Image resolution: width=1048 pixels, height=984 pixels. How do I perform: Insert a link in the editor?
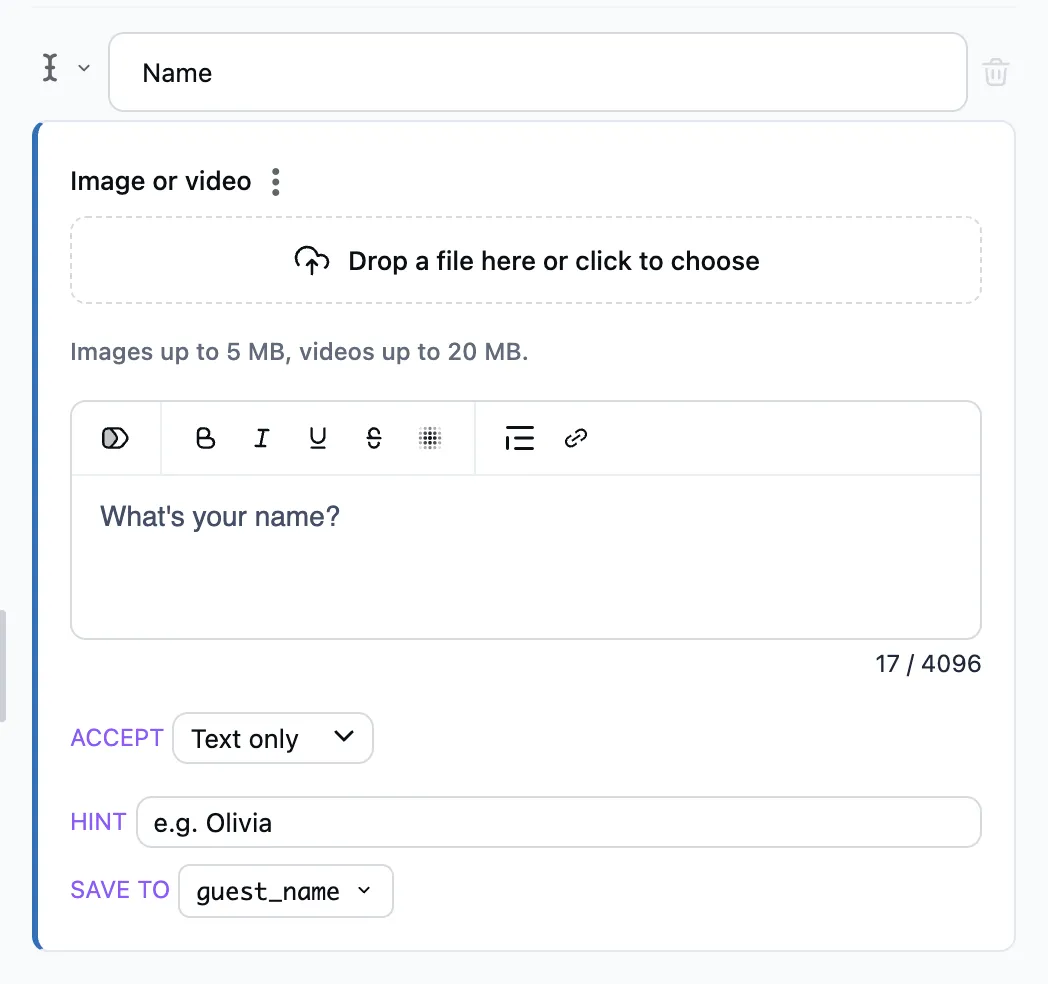(x=575, y=439)
